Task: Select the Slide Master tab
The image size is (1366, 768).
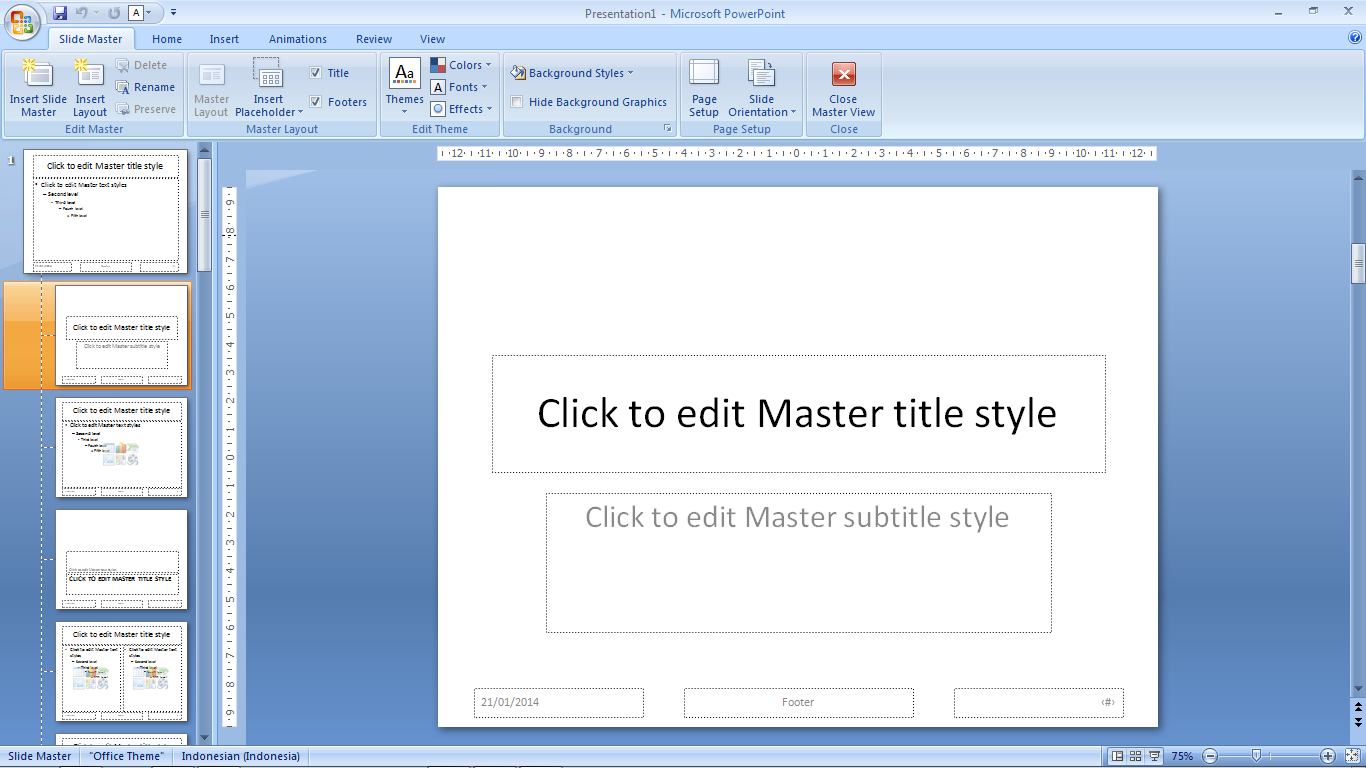Action: coord(91,39)
